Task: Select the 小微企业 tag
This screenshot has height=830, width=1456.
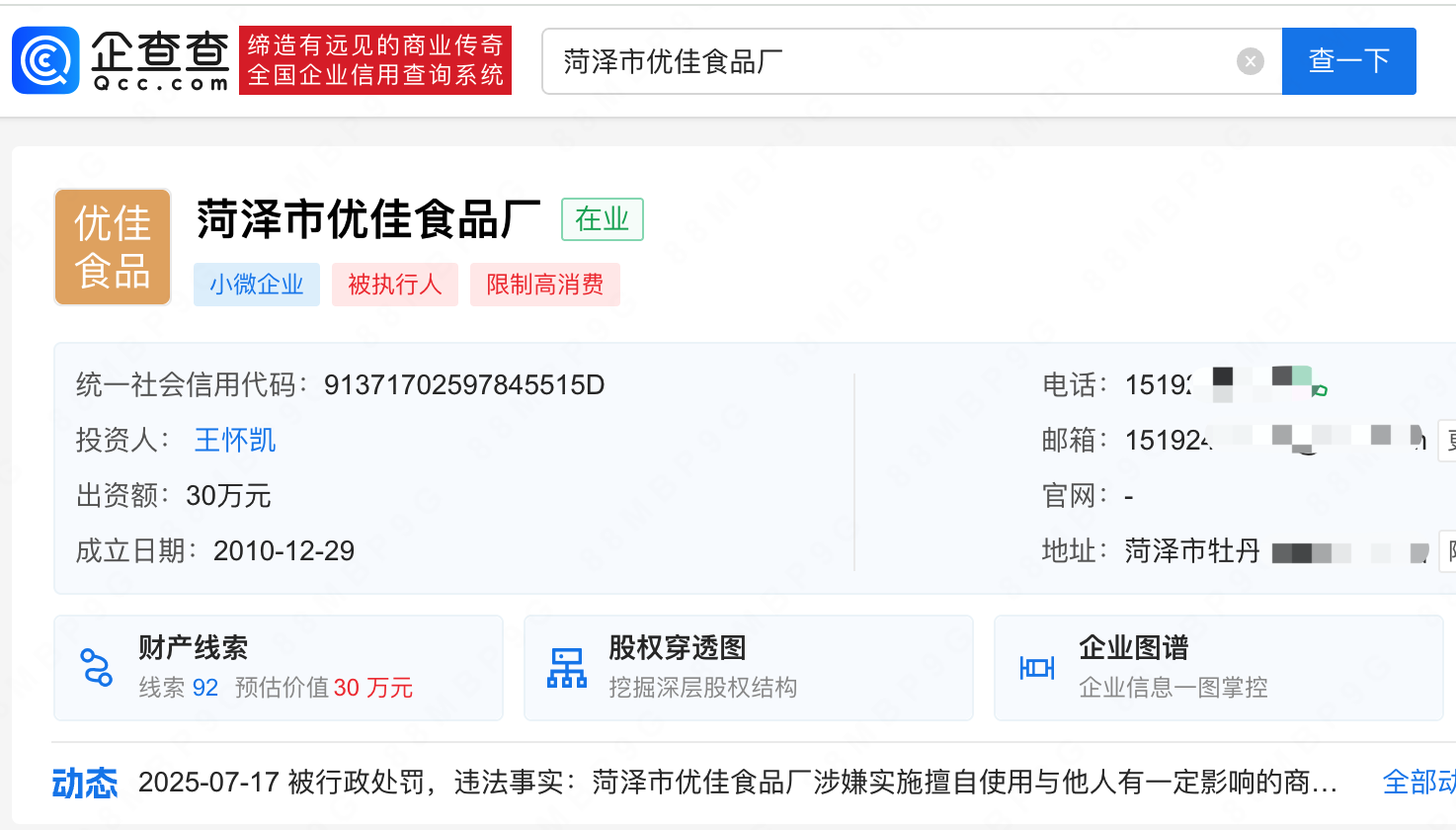Action: [257, 285]
